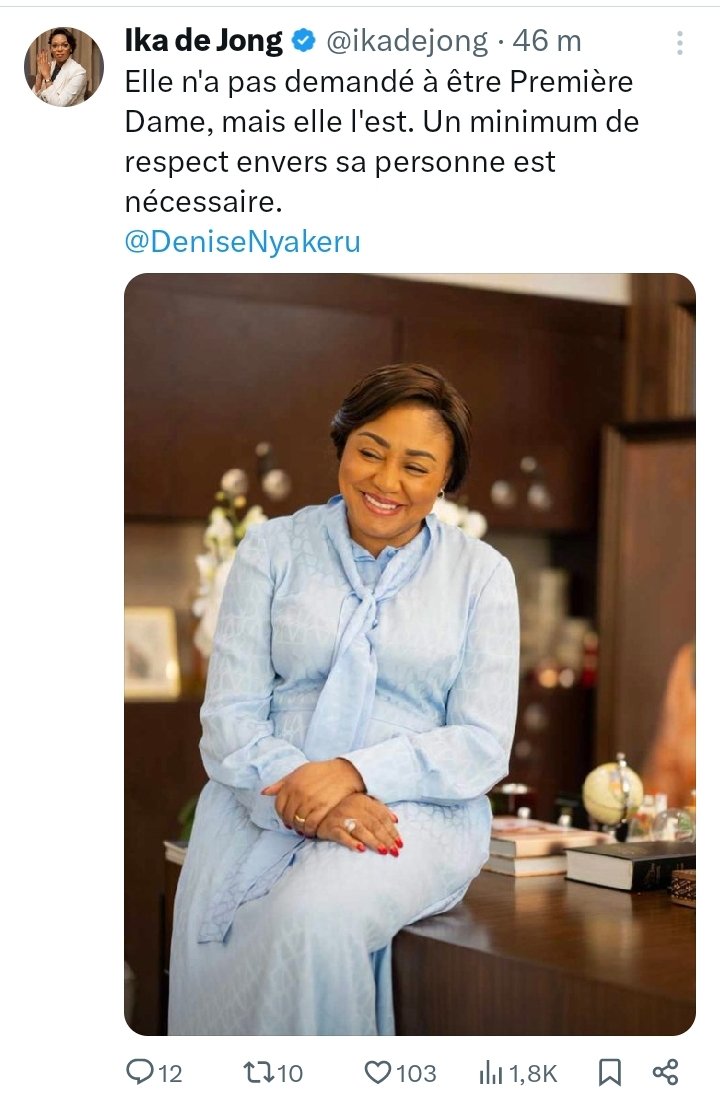Click the 1,8K views count
The width and height of the screenshot is (720, 1106).
point(533,1074)
